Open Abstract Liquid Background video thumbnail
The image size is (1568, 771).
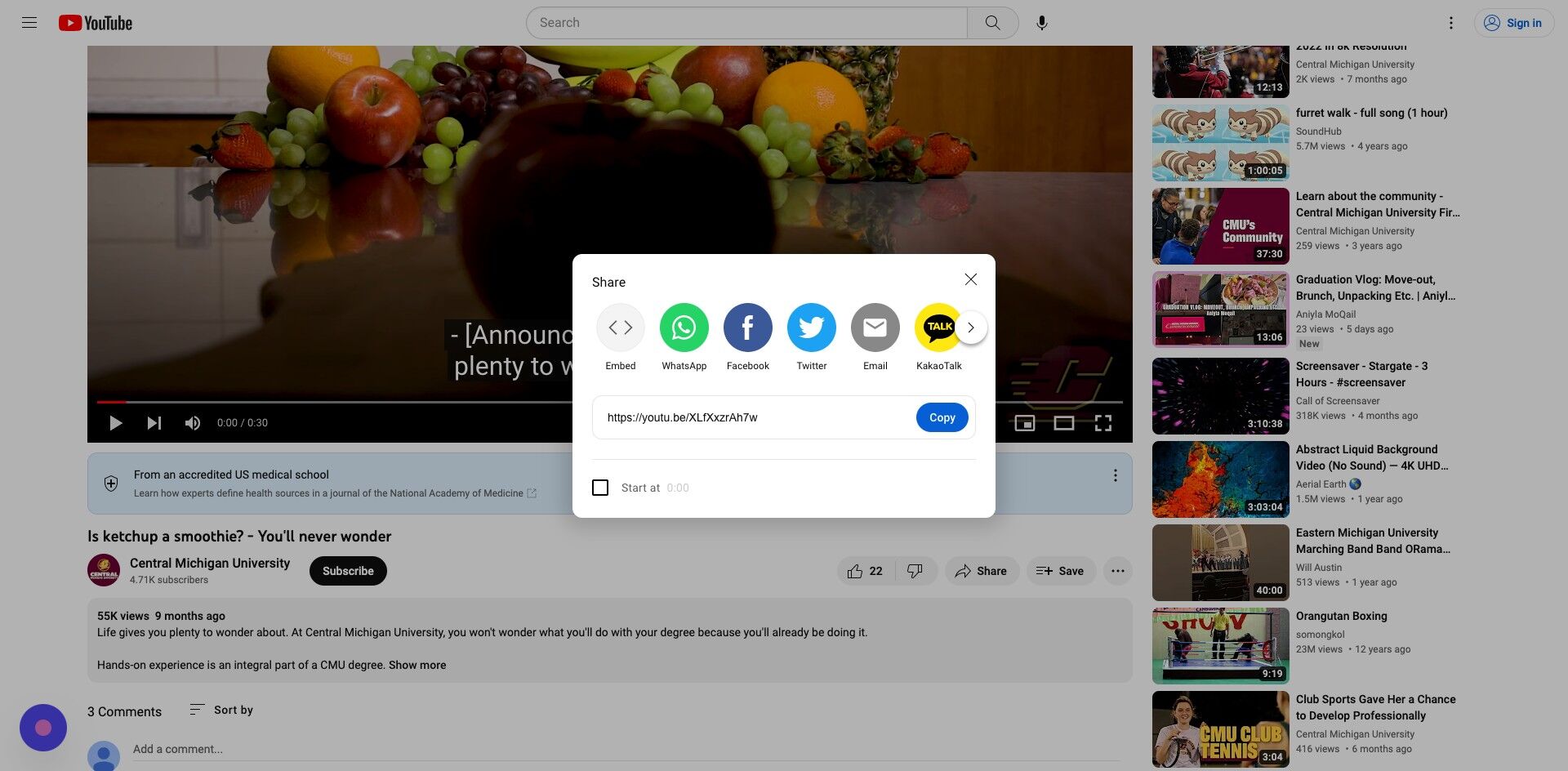click(1221, 479)
